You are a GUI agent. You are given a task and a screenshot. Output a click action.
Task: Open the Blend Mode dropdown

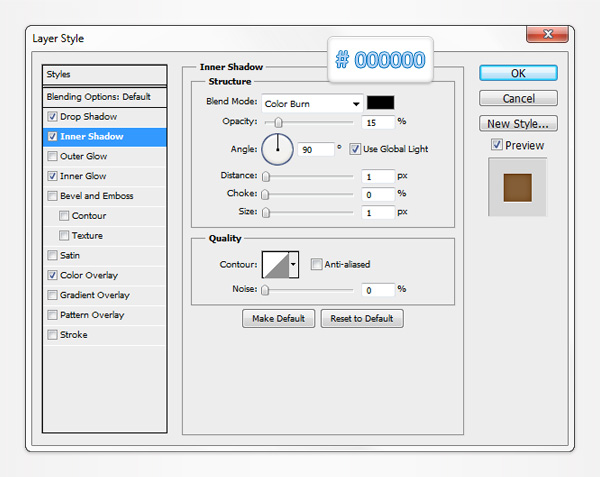click(312, 102)
